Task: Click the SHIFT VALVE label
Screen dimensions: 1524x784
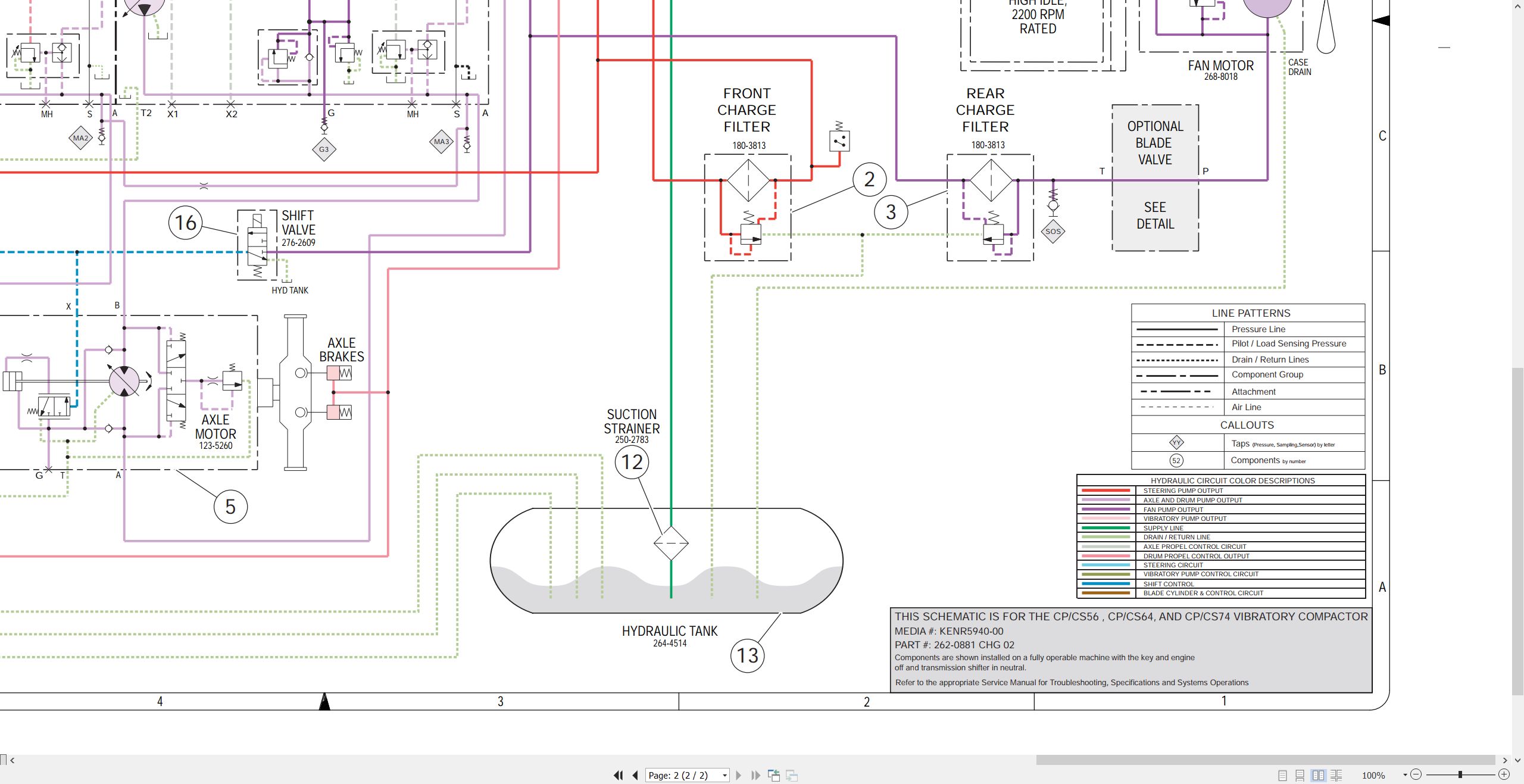Action: point(298,223)
